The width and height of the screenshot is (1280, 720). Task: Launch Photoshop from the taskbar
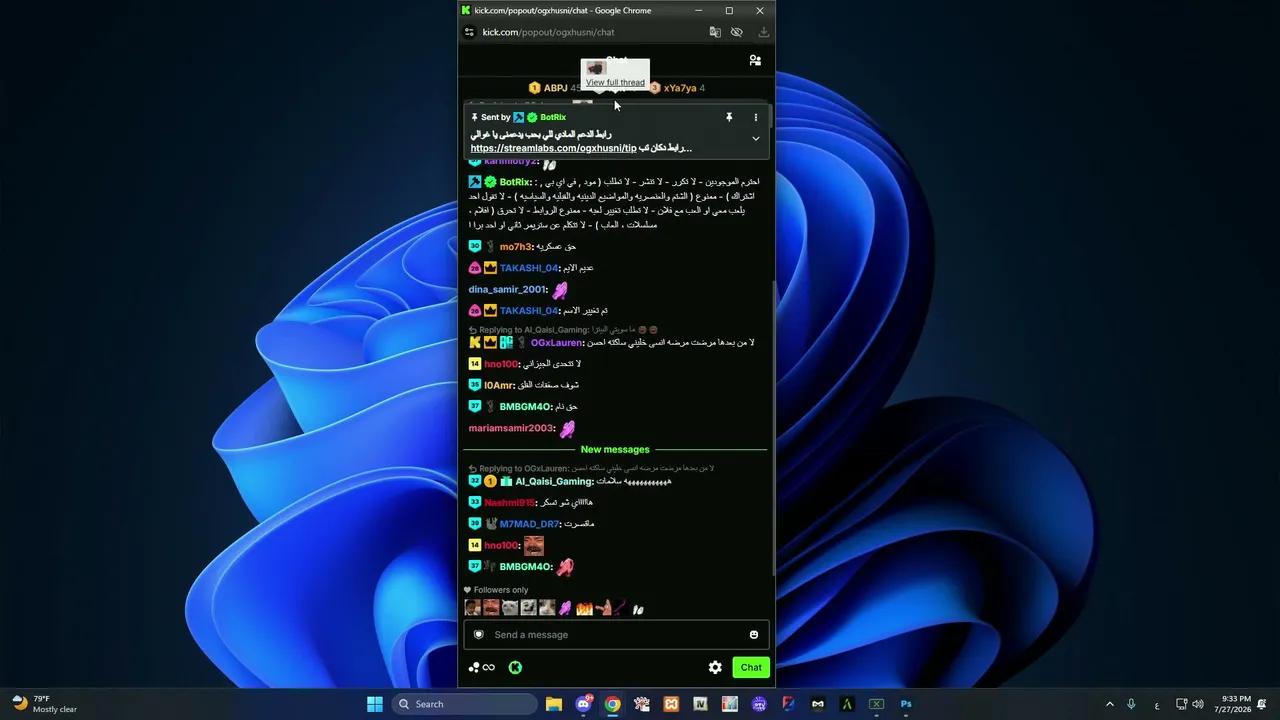tap(906, 704)
